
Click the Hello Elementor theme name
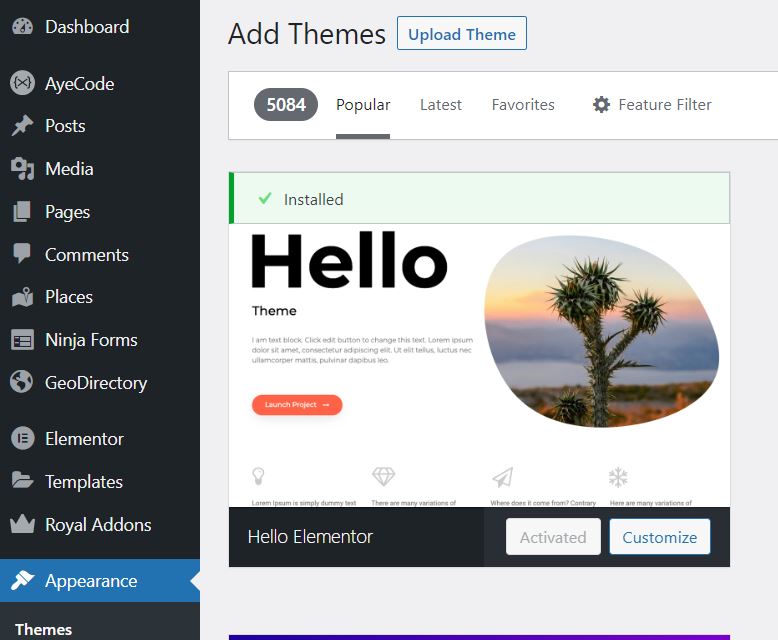[x=310, y=537]
